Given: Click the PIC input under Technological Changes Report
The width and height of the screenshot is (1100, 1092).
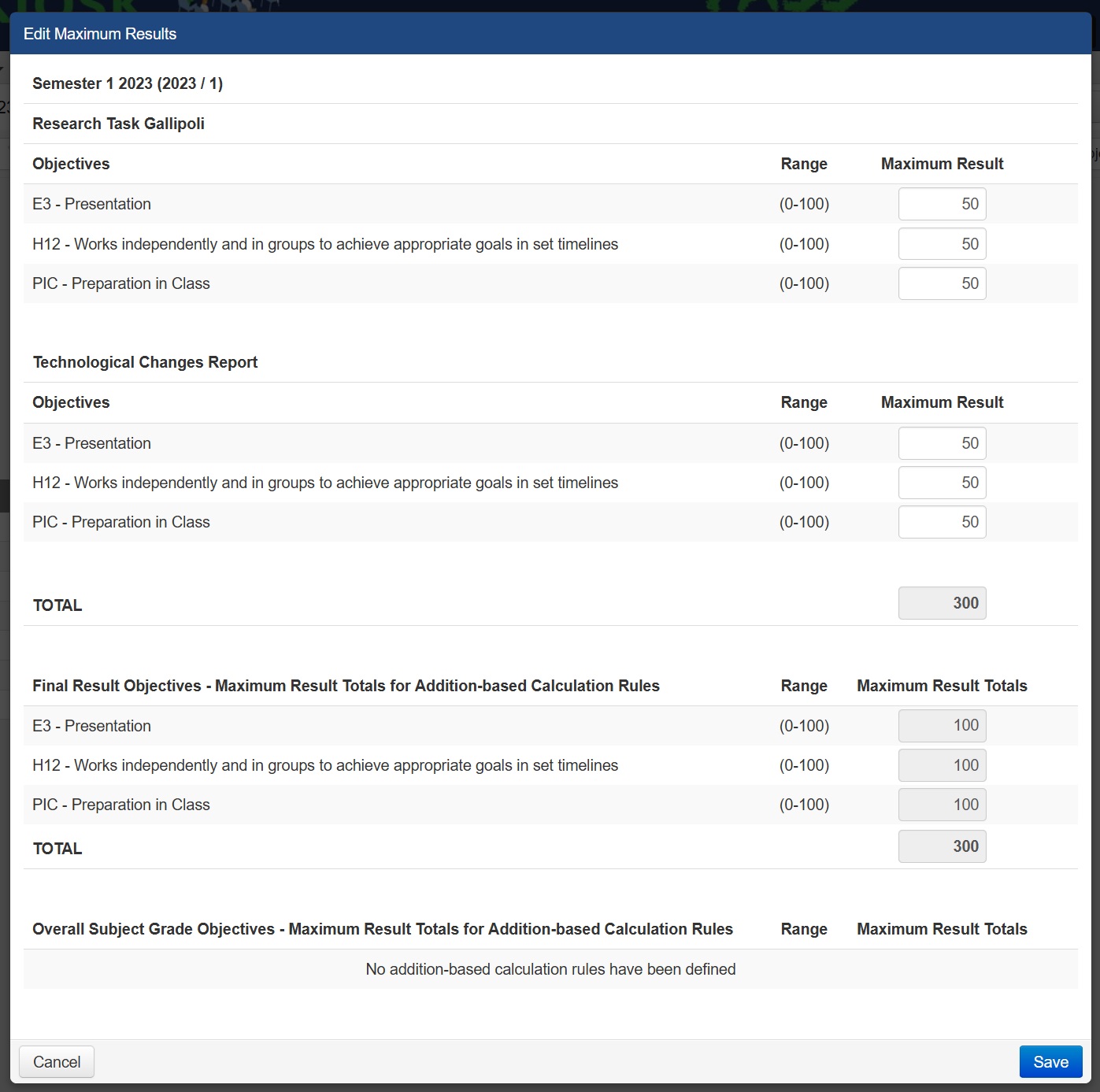Looking at the screenshot, I should [x=942, y=521].
